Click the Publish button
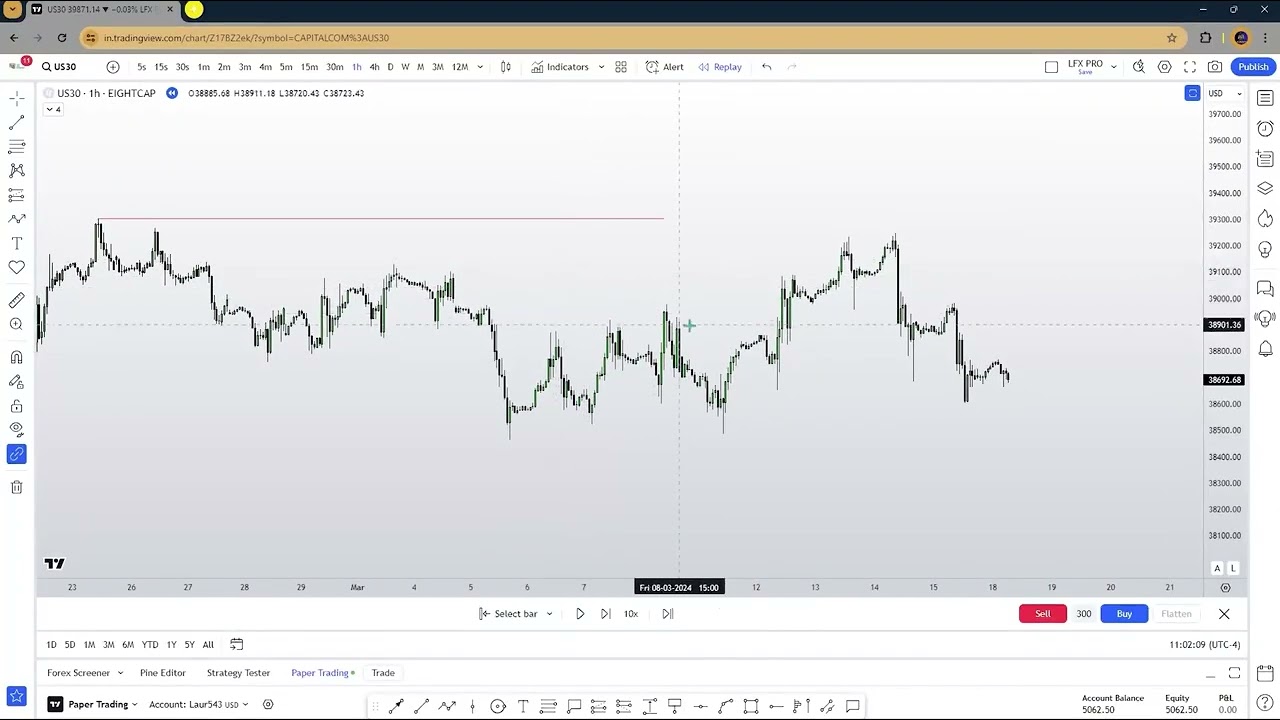Screen dimensions: 1280x720 coord(1253,67)
